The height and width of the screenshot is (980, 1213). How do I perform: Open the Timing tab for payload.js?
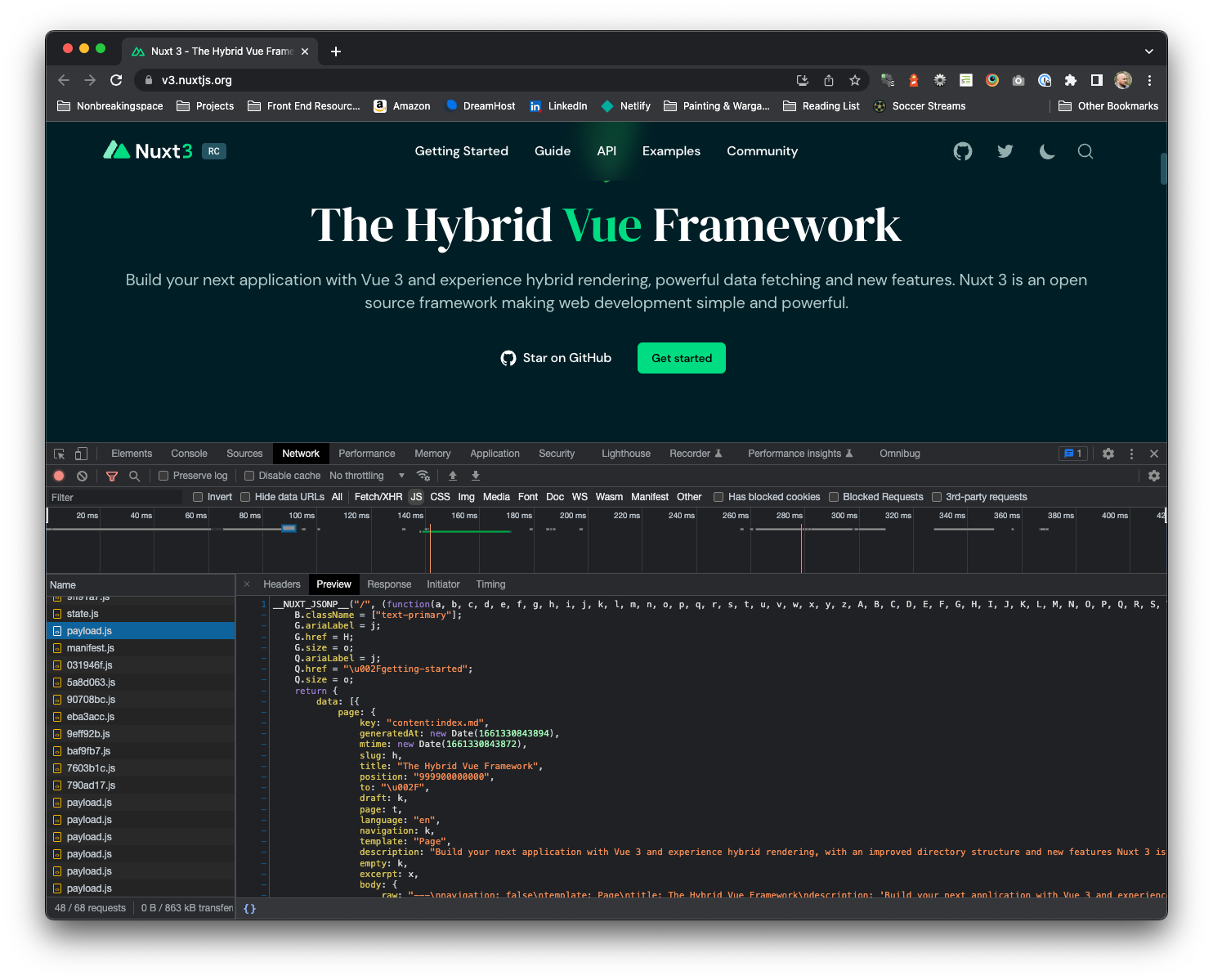[x=490, y=584]
